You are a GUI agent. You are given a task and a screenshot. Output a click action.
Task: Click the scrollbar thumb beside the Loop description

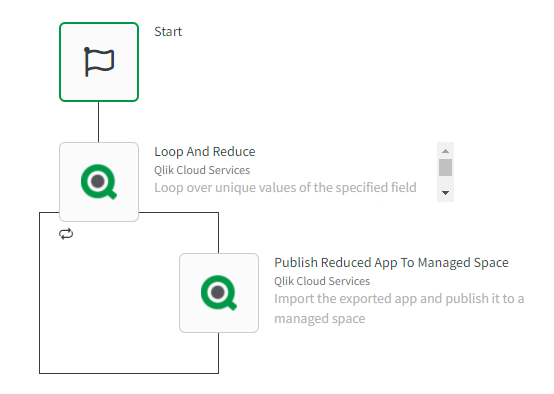446,167
